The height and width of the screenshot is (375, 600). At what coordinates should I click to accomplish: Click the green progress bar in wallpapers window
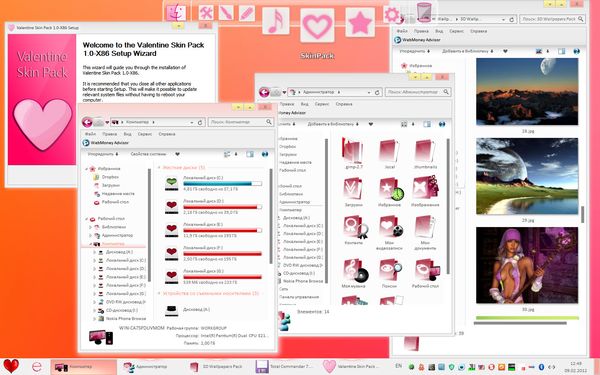tap(527, 318)
